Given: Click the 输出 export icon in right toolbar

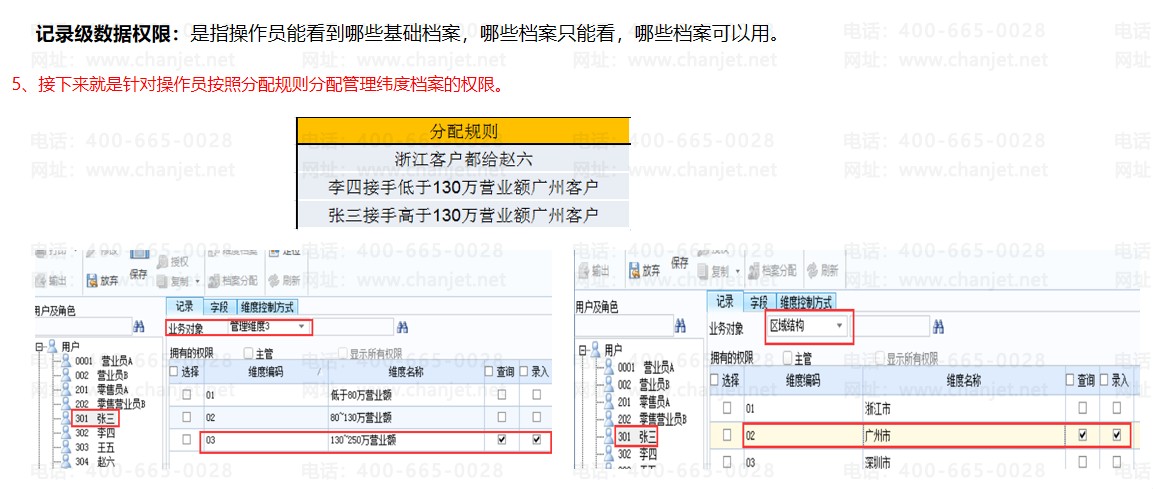Looking at the screenshot, I should (593, 271).
